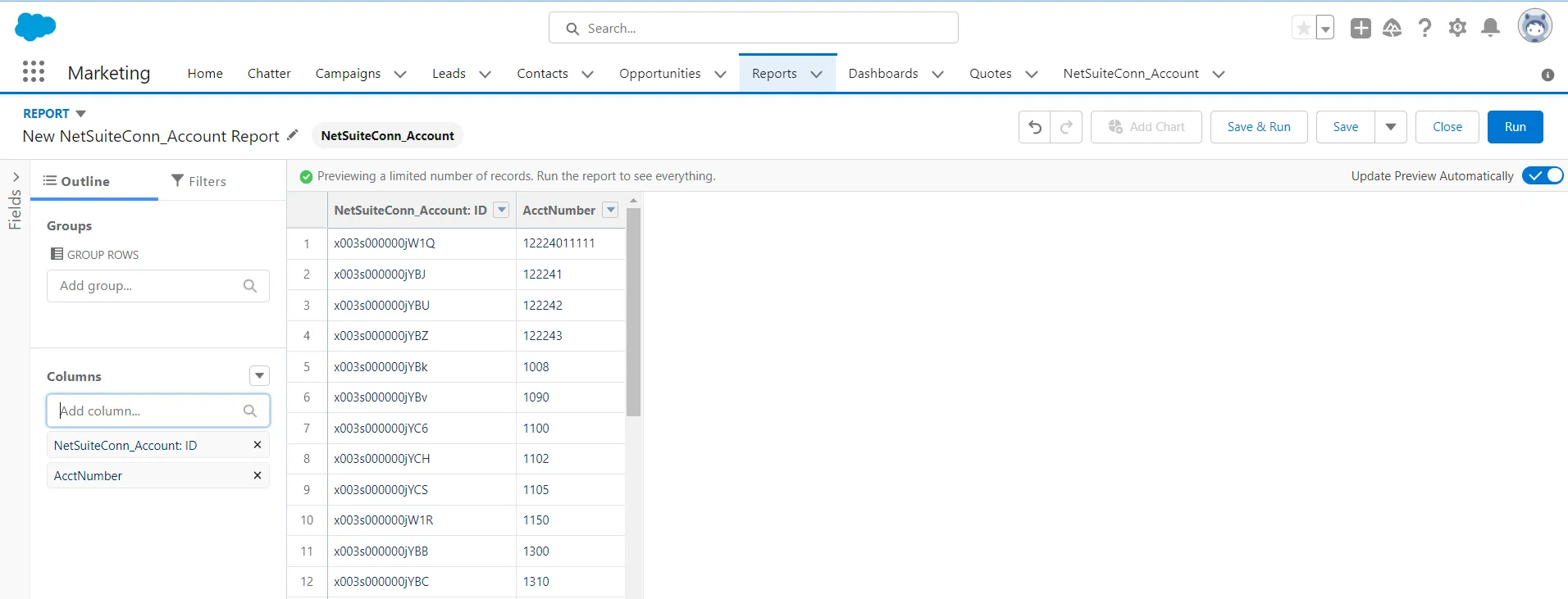Viewport: 1568px width, 599px height.
Task: Open the Dashboards nav tab
Action: click(x=883, y=74)
